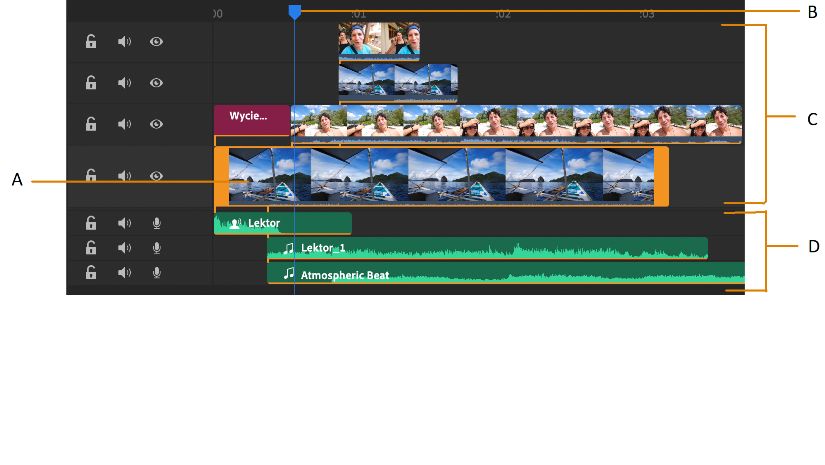Click the blue playhead handle on the ruler
Screen dimensions: 825x465
pos(295,12)
